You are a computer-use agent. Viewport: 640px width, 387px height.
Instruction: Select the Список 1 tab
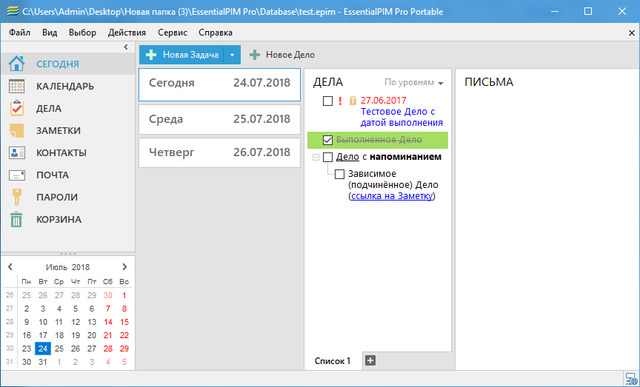click(x=333, y=361)
